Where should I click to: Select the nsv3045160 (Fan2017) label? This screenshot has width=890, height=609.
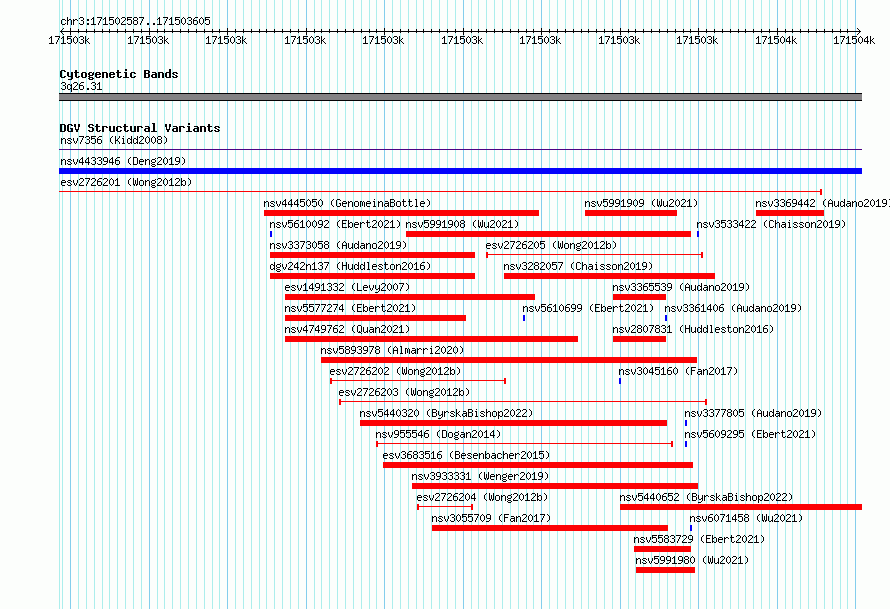[678, 371]
